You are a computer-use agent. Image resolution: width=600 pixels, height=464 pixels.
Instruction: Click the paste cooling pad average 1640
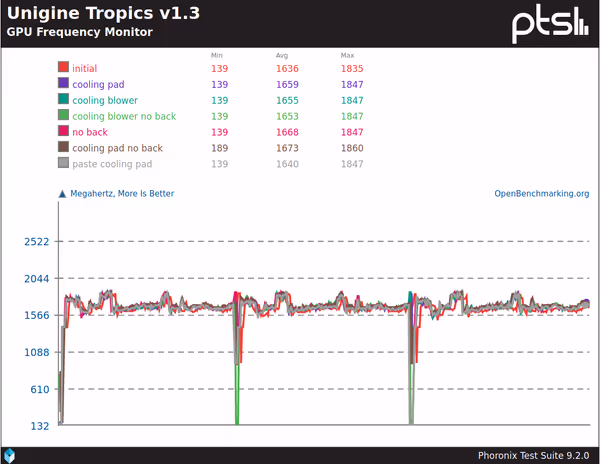point(287,164)
